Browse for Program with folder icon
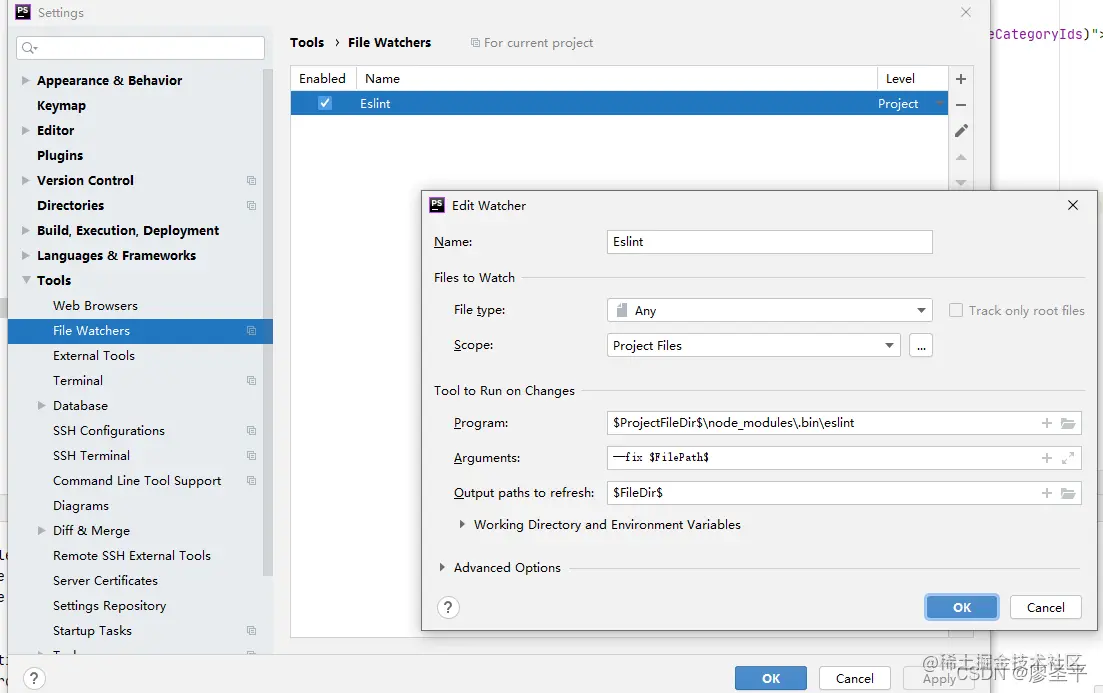Screen dimensions: 1103x693 tap(1068, 423)
